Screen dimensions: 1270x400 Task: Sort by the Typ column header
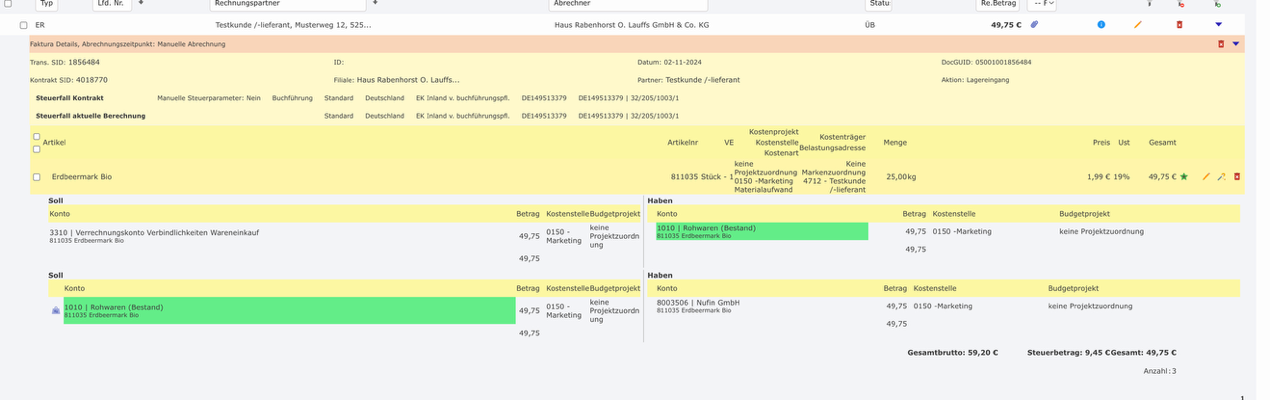[x=47, y=4]
